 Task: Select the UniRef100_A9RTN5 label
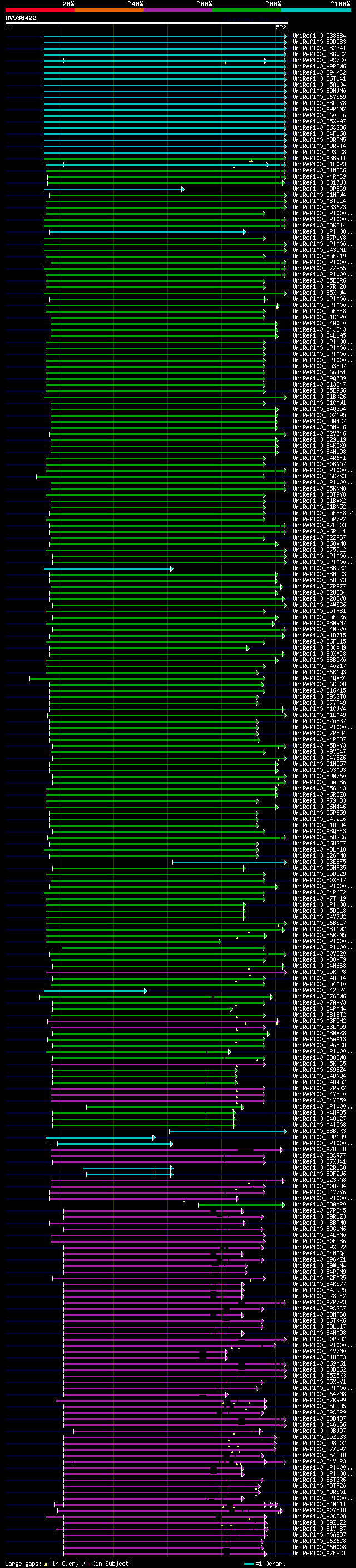click(319, 140)
